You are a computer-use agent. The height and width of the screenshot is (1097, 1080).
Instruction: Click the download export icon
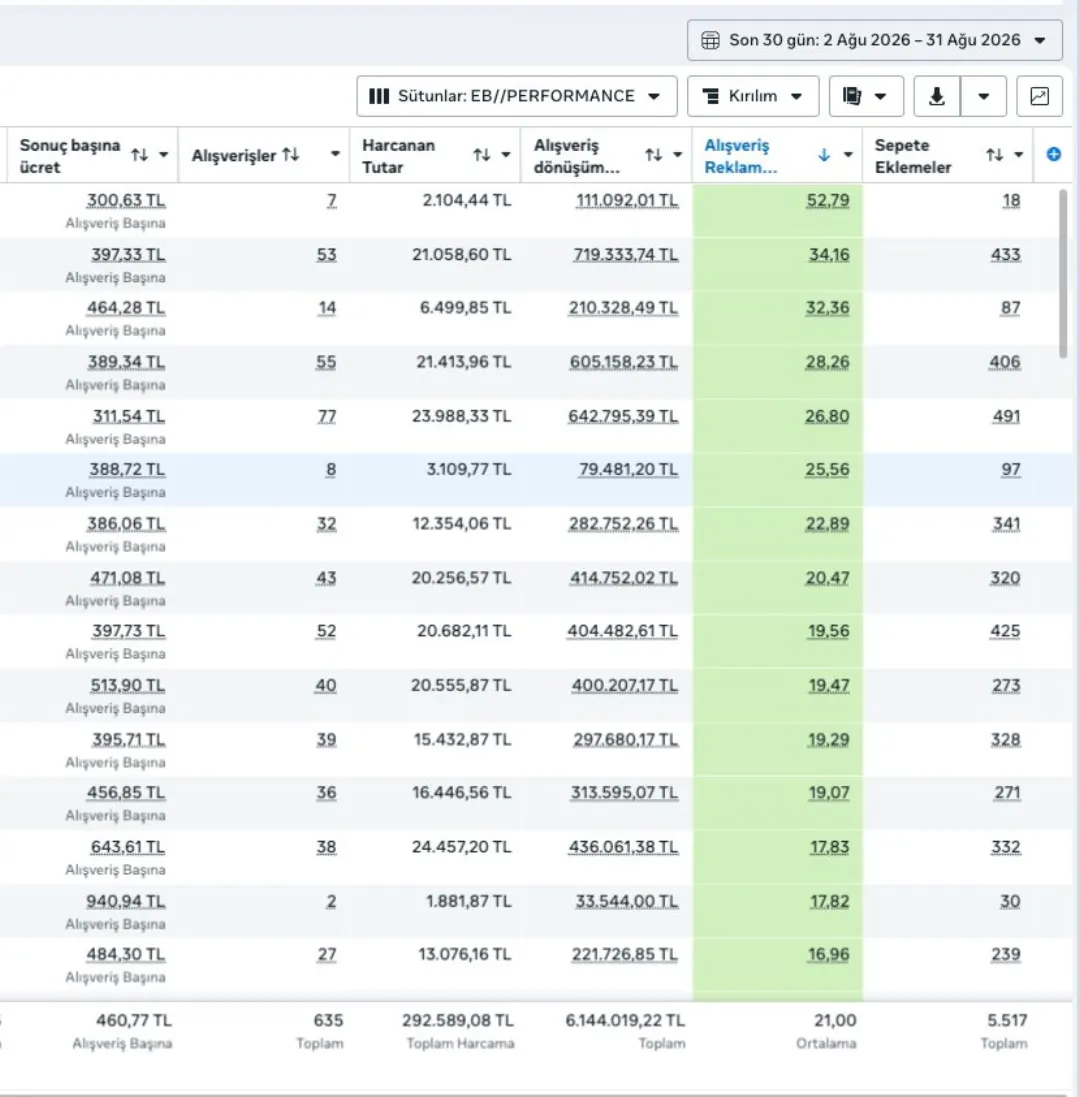click(x=937, y=96)
